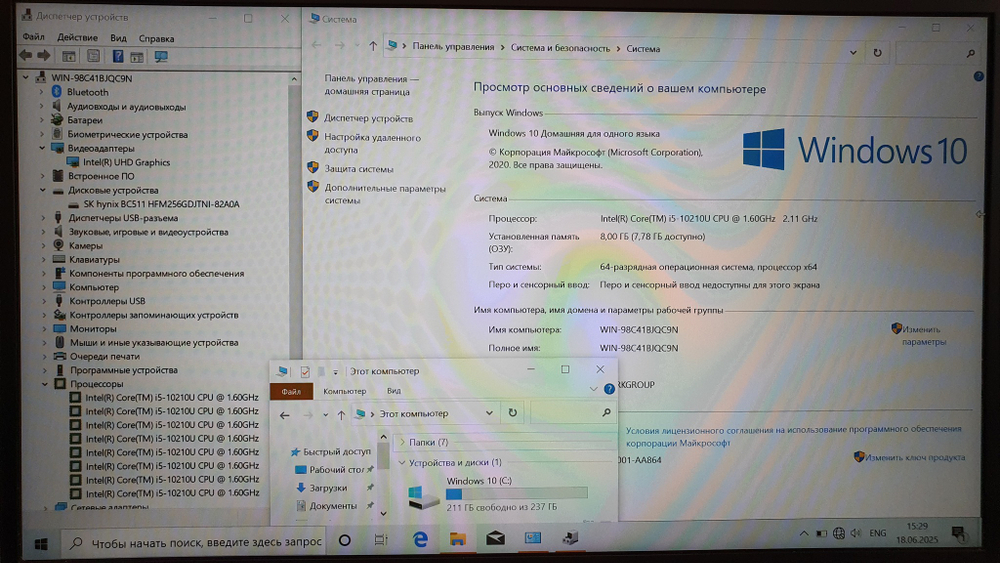Click Изменить параметры link
This screenshot has width=1000, height=563.
pyautogui.click(x=923, y=335)
